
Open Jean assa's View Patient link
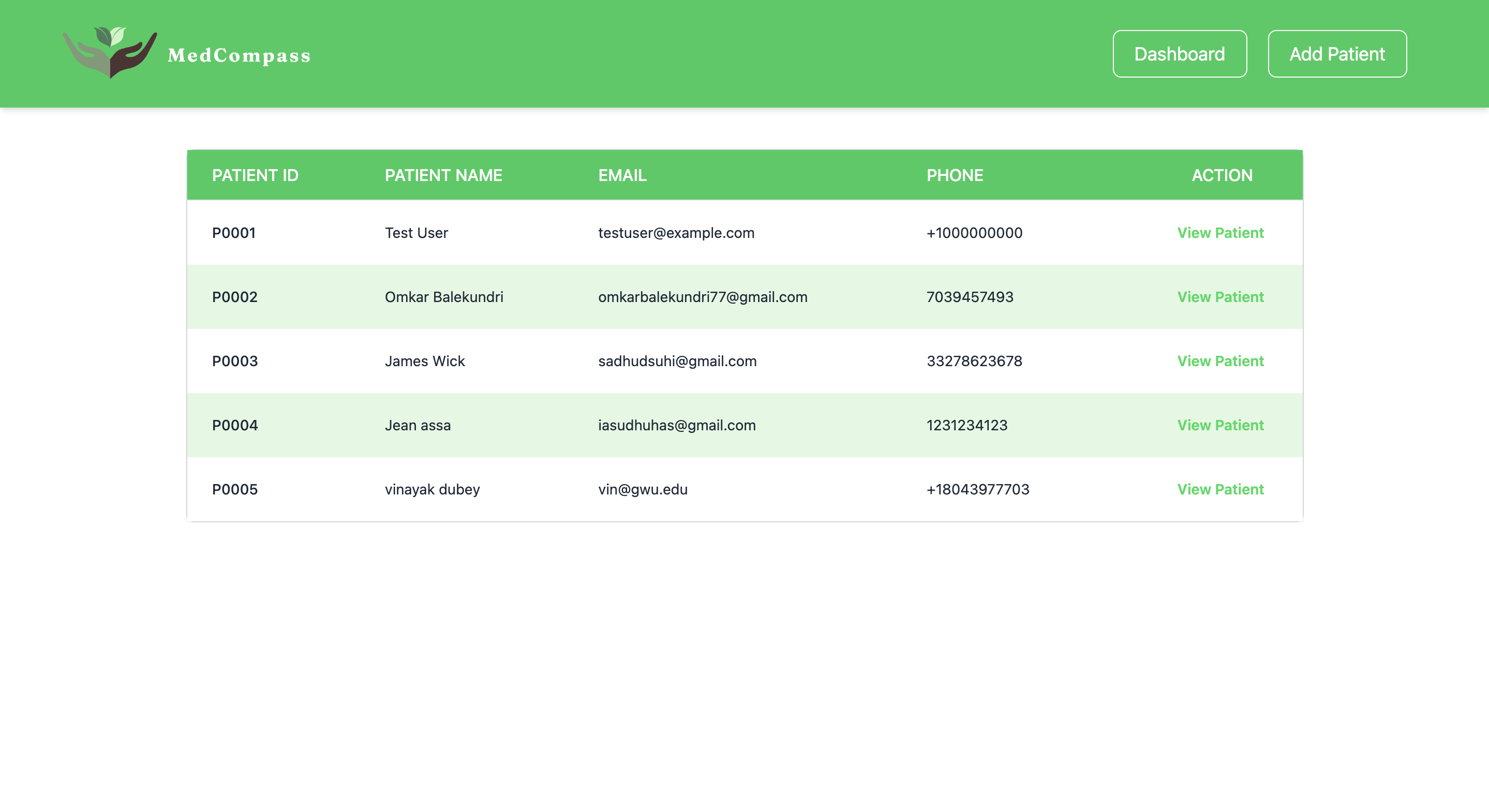[1220, 425]
